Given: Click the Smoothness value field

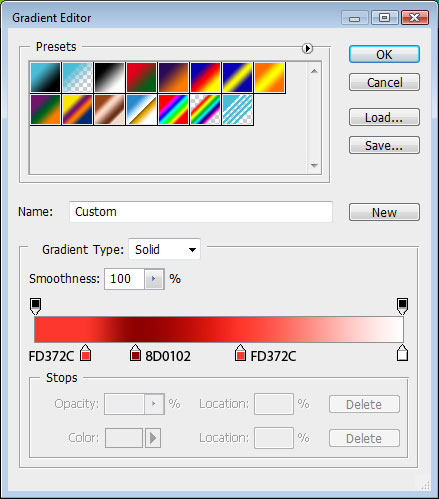Looking at the screenshot, I should coord(124,279).
